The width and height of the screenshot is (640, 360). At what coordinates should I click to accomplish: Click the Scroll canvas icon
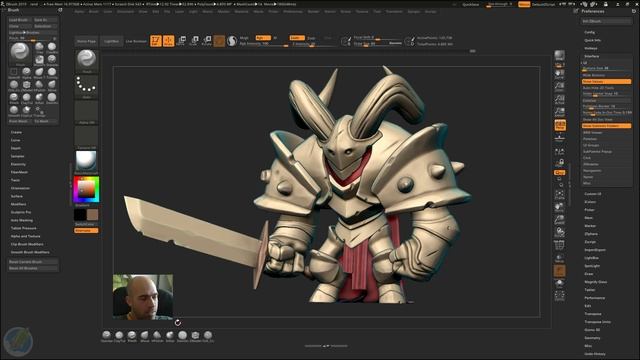560,74
